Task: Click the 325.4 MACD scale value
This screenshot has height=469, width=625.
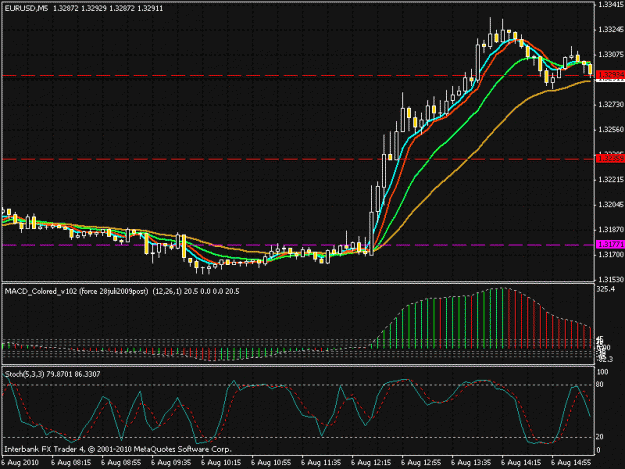Action: [x=605, y=289]
